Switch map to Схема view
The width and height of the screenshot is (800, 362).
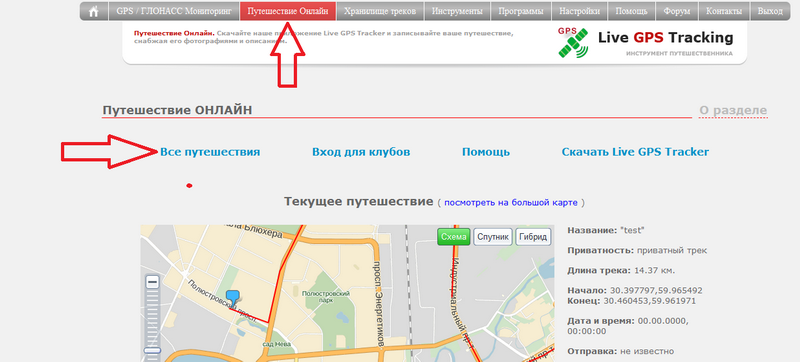pos(454,237)
